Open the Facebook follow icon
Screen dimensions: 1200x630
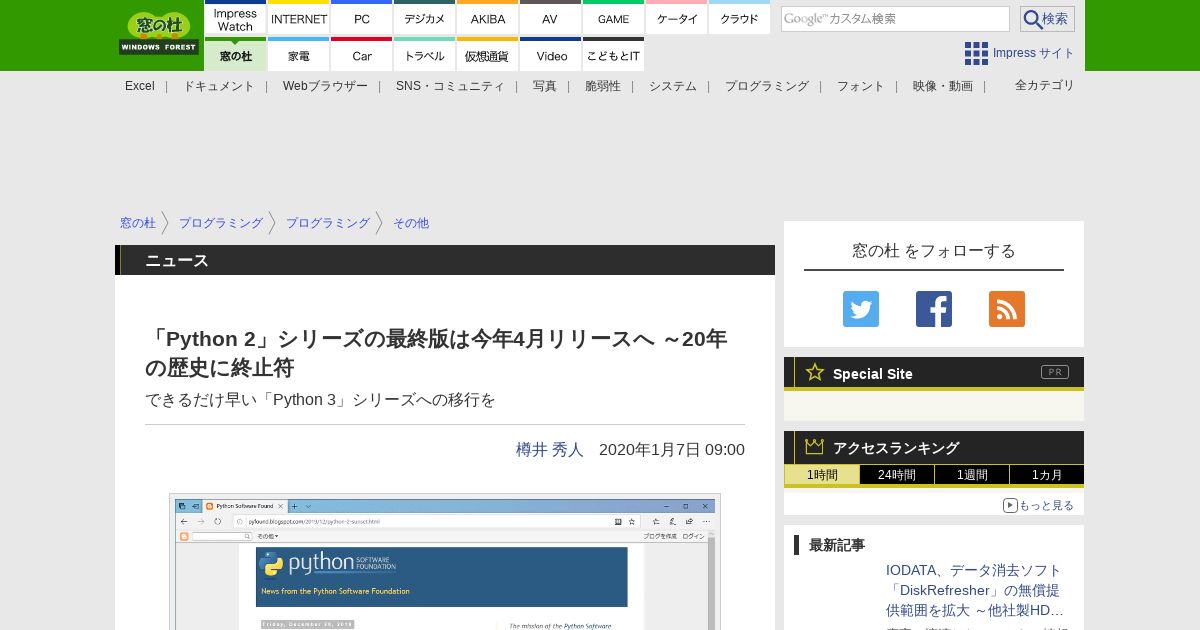click(x=934, y=309)
